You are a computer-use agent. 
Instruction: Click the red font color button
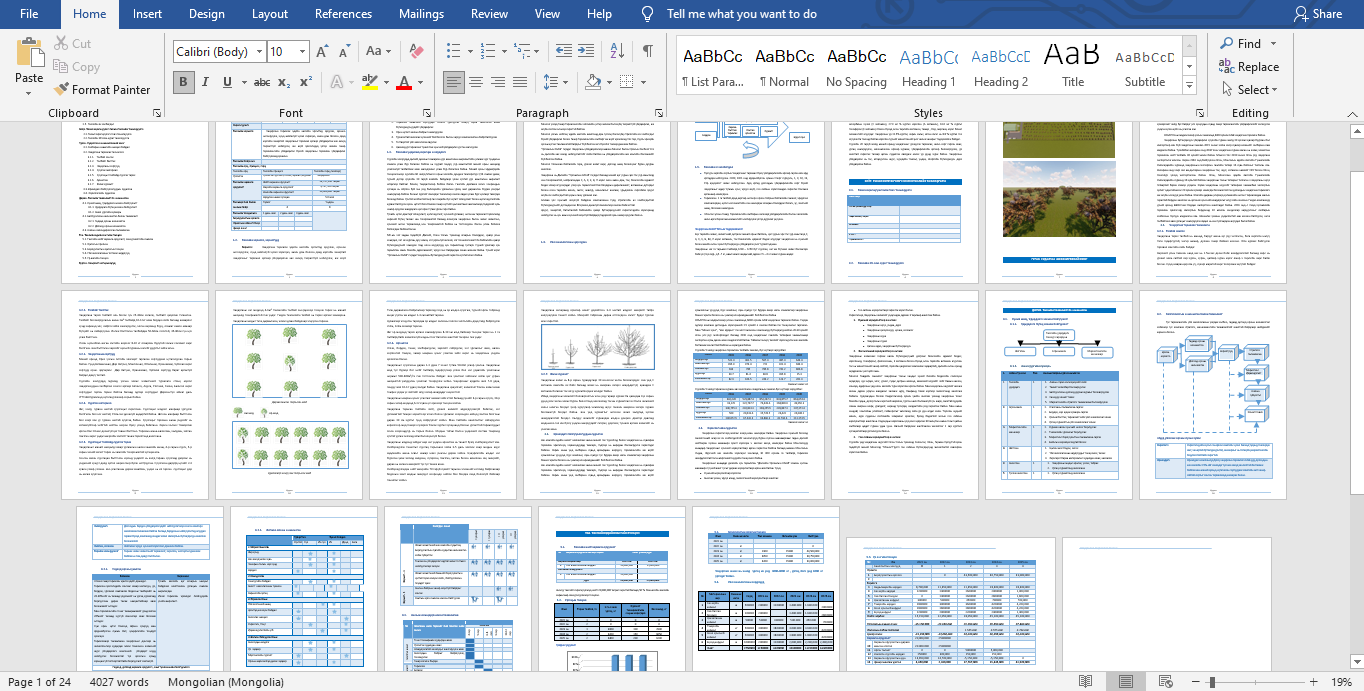click(404, 82)
